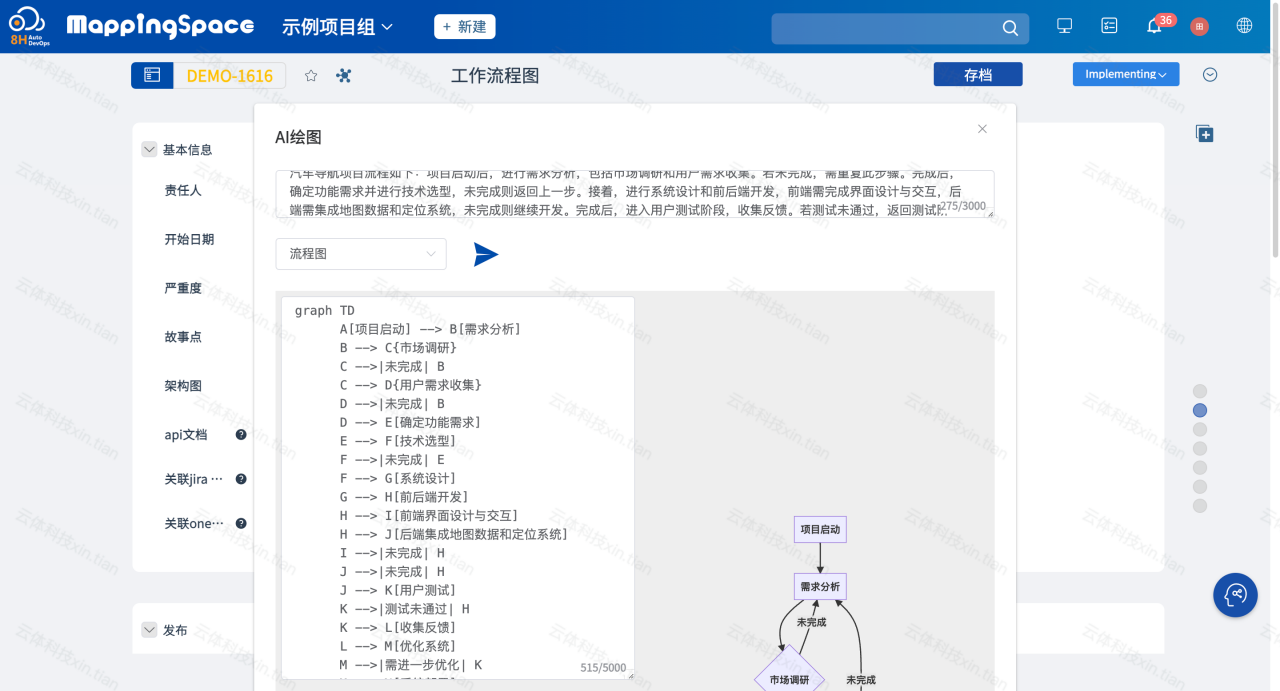This screenshot has width=1280, height=691.
Task: Click the graph TD code line
Action: [325, 310]
